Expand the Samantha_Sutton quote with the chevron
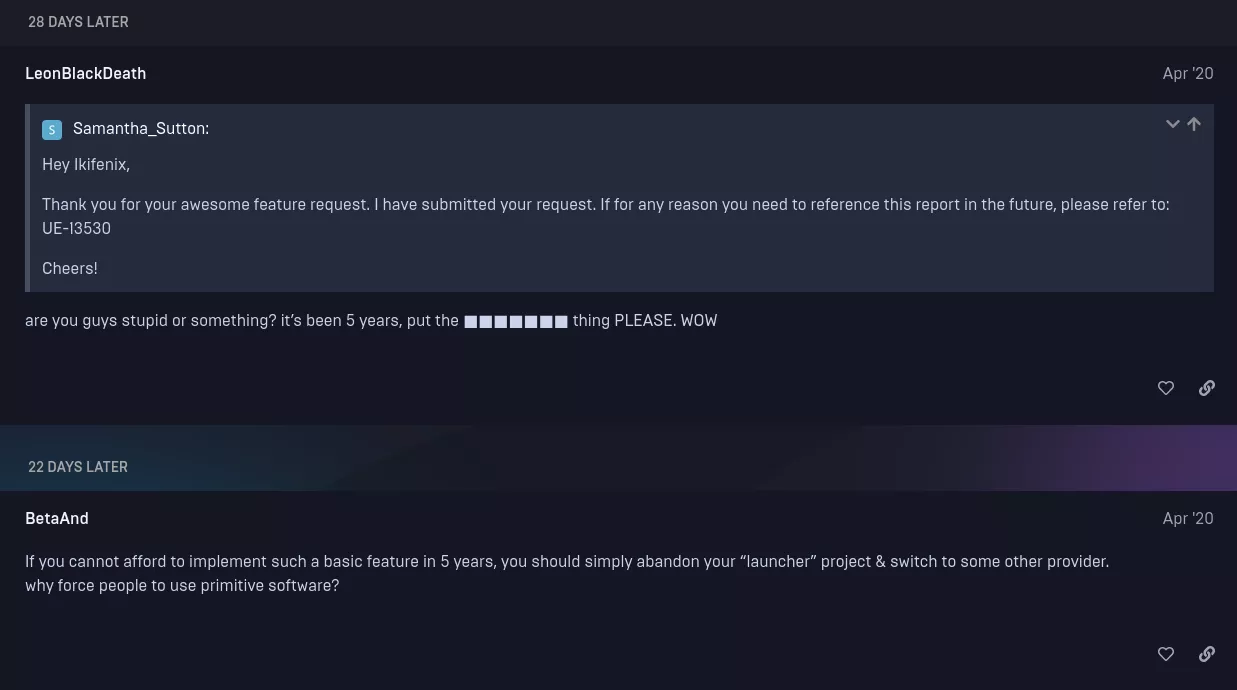The height and width of the screenshot is (690, 1237). click(x=1172, y=124)
